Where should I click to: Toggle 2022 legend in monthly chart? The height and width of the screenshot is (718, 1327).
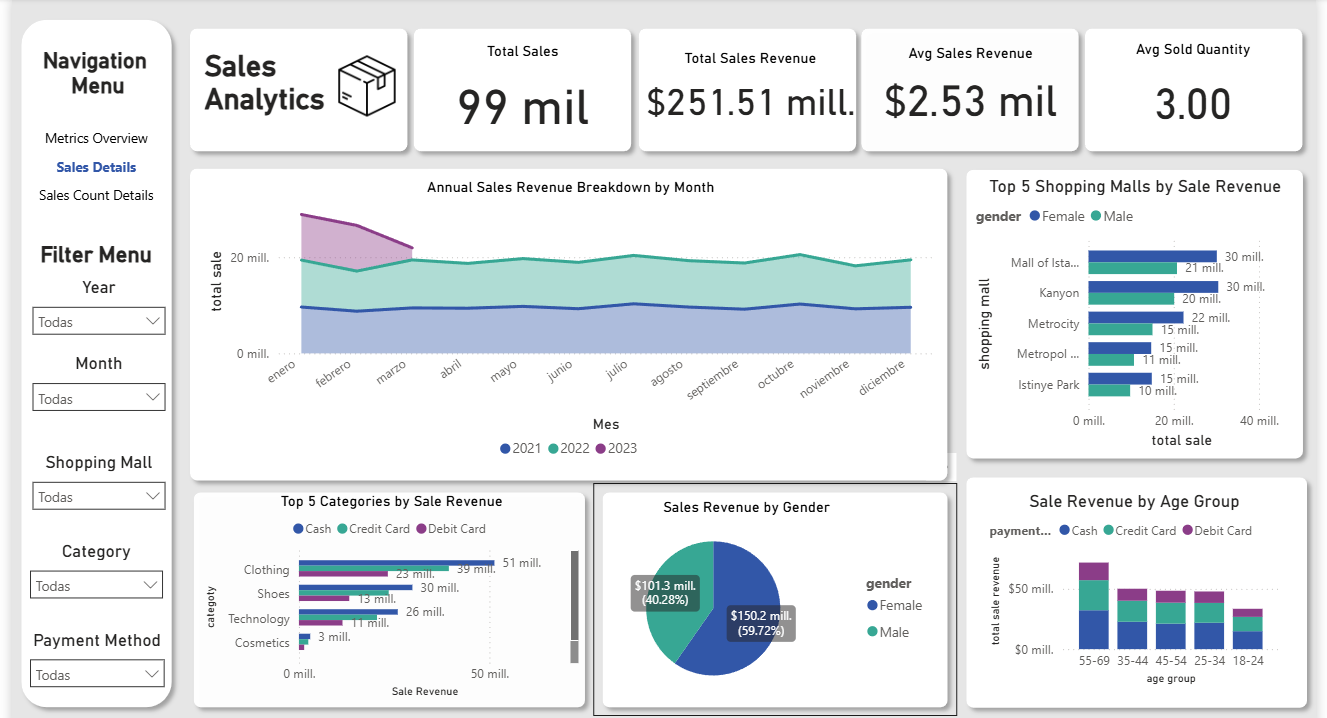[568, 448]
